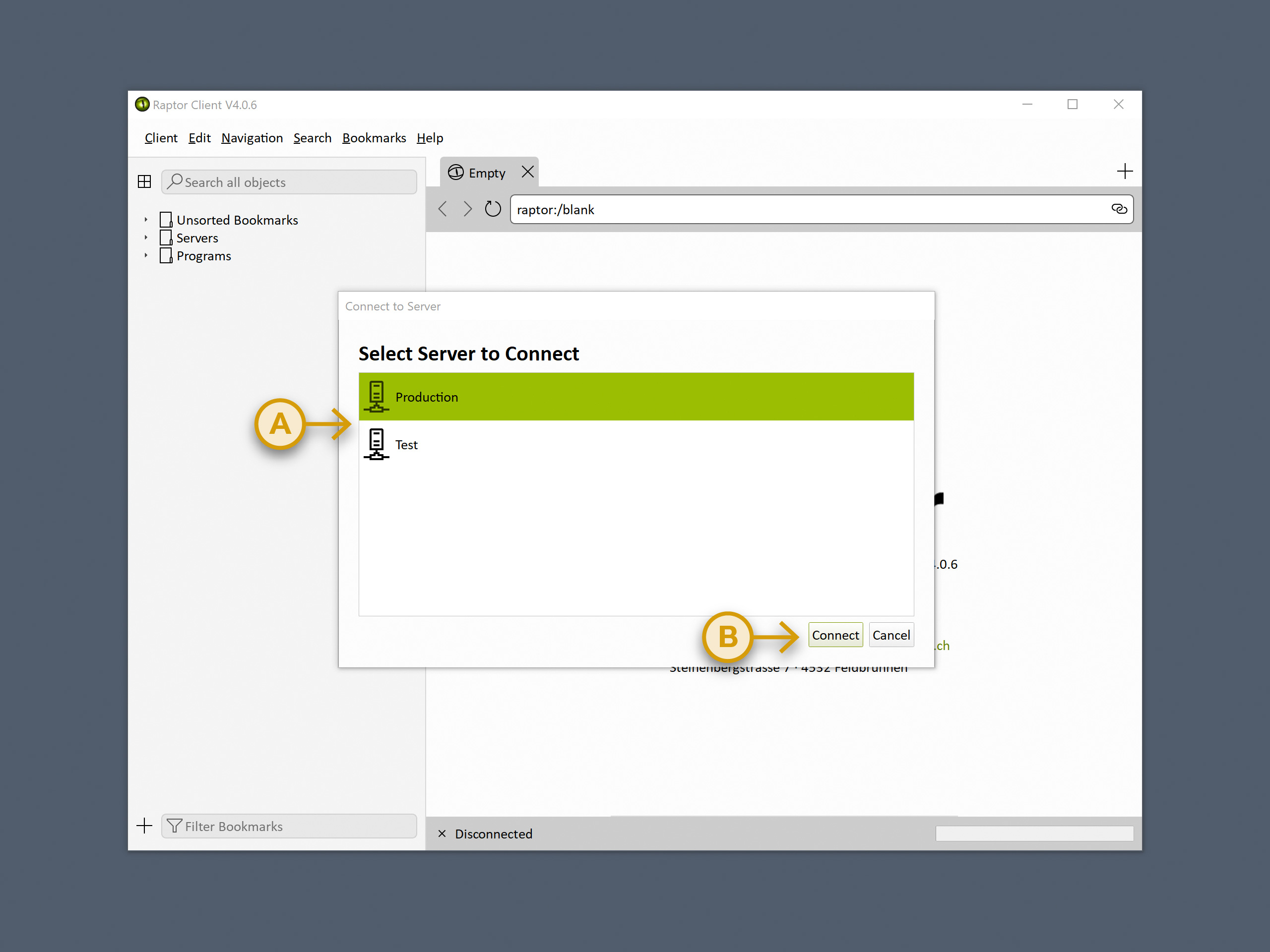
Task: Click the Raptor Client application icon
Action: coord(142,104)
